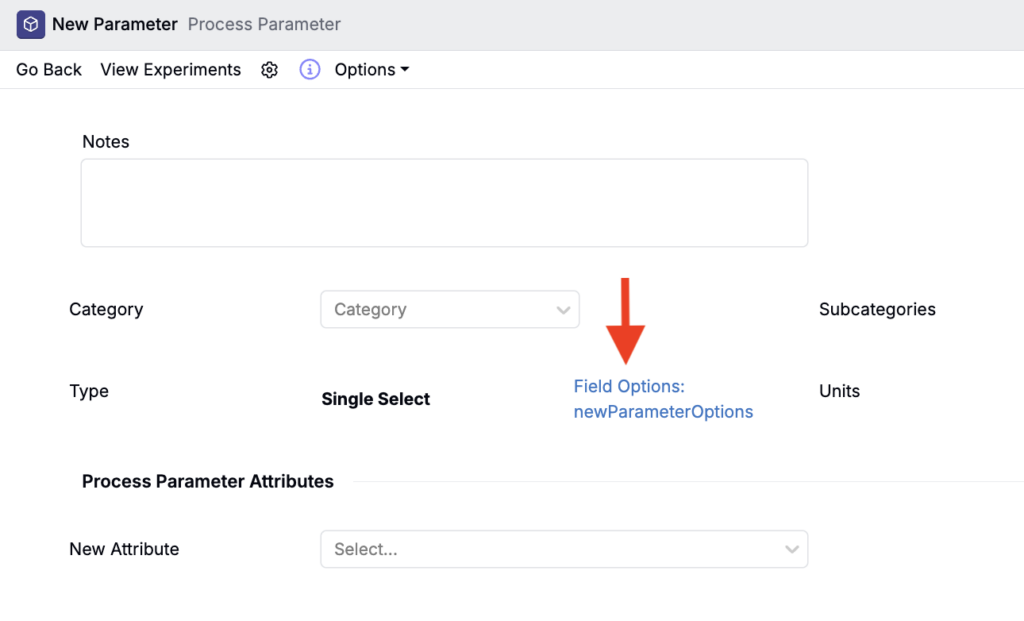This screenshot has width=1024, height=621.
Task: Open the settings gear icon
Action: click(x=269, y=70)
